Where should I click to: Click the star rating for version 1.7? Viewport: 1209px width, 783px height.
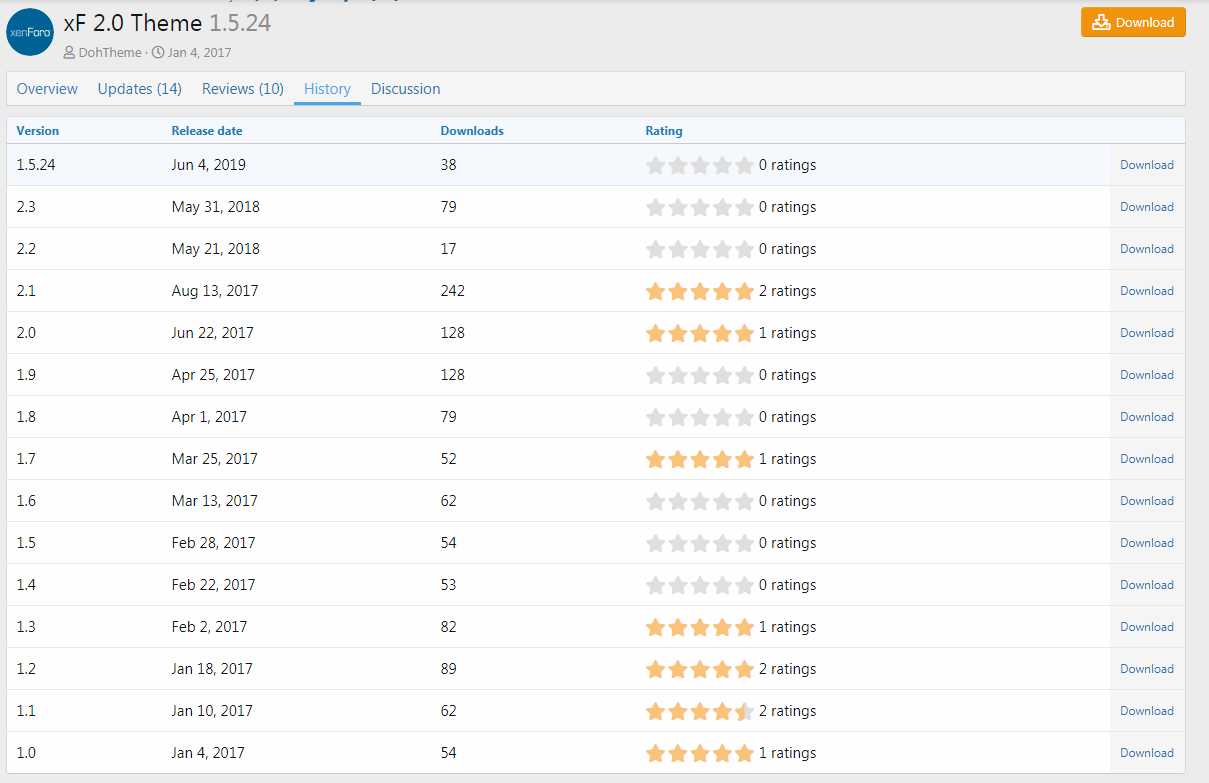700,459
